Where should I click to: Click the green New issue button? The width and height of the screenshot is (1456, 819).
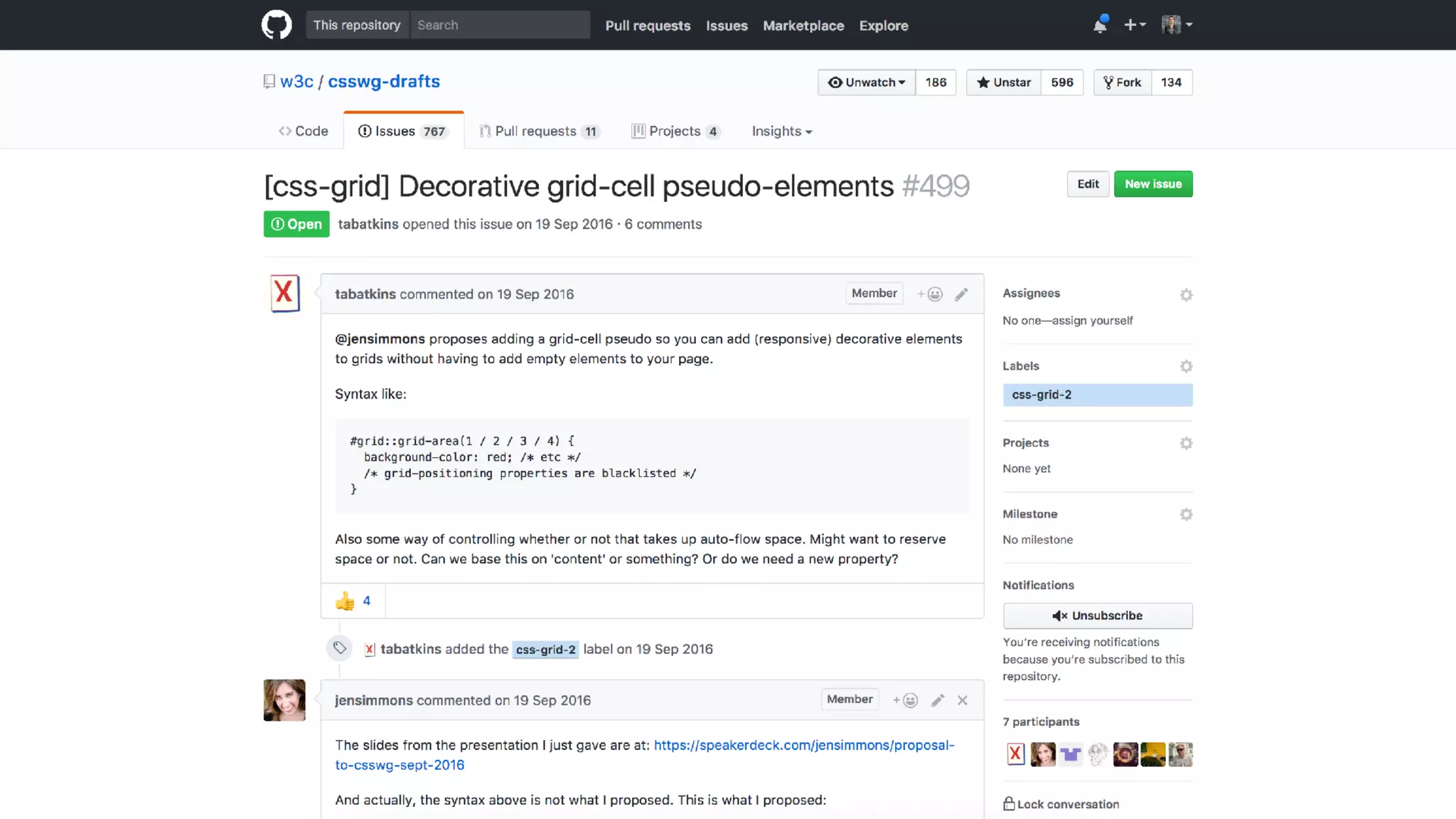pyautogui.click(x=1152, y=184)
